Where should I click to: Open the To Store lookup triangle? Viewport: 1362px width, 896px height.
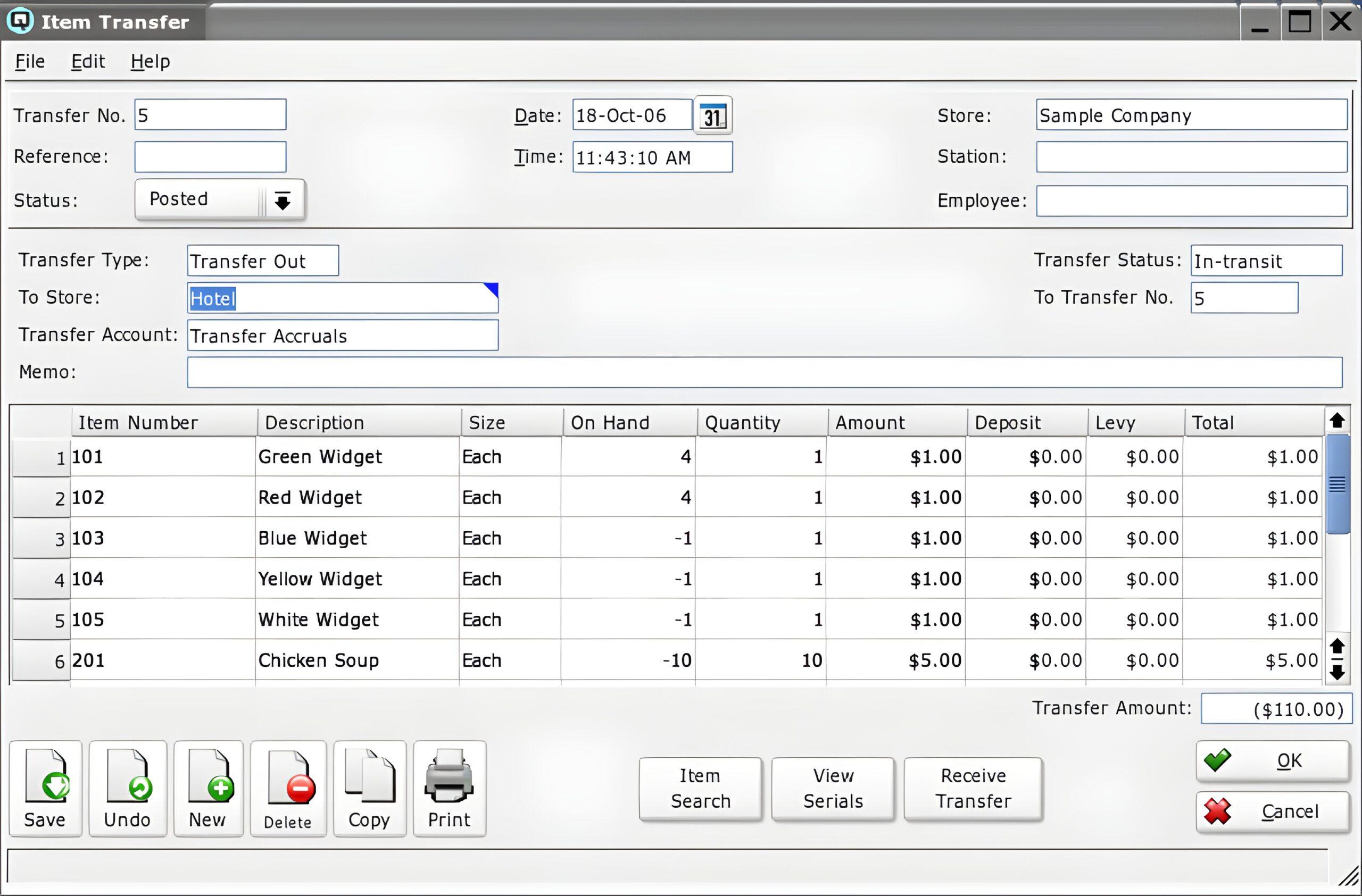tap(491, 290)
